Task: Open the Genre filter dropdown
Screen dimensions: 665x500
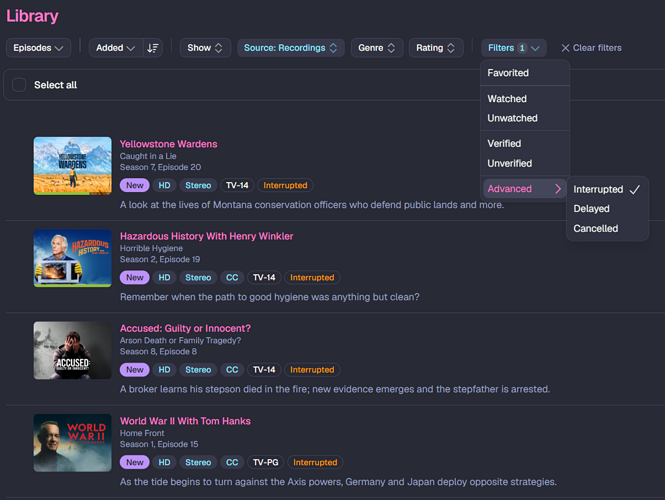Action: pyautogui.click(x=377, y=48)
